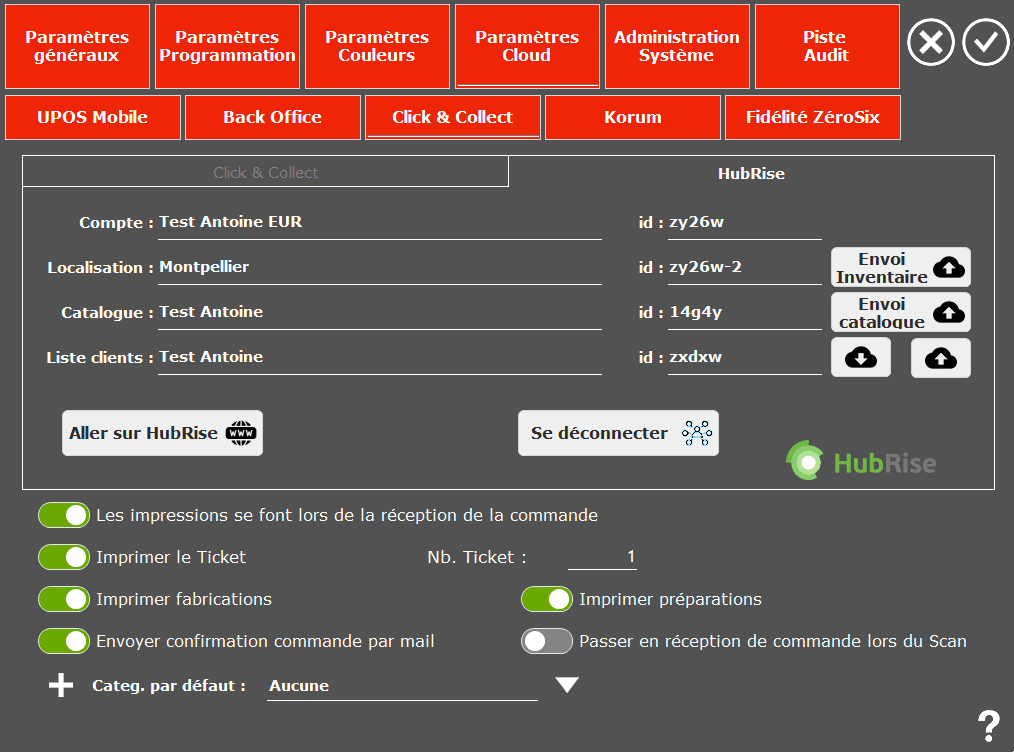The height and width of the screenshot is (752, 1014).
Task: Disable Imprimer fabrications switch
Action: coord(63,599)
